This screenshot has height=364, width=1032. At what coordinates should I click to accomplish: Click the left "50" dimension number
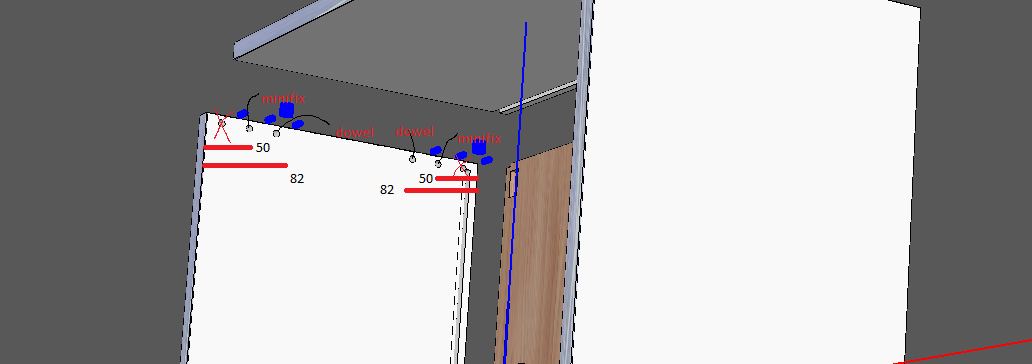coord(263,148)
